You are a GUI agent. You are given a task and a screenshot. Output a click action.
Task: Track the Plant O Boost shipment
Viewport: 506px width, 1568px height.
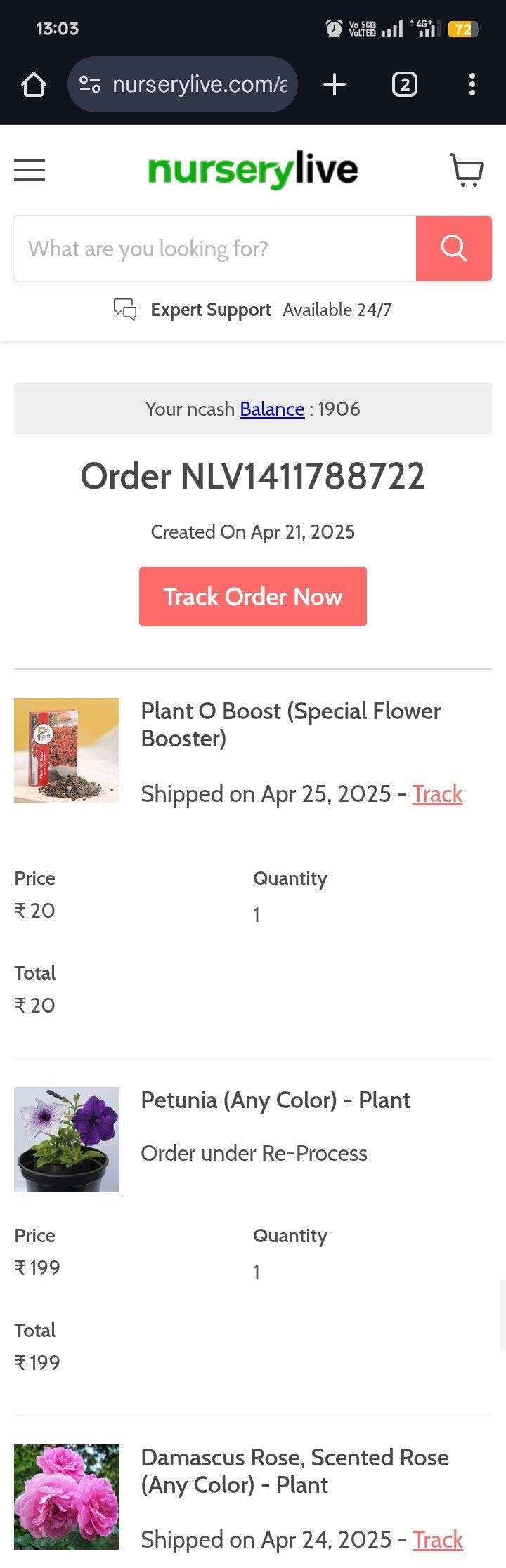[437, 794]
